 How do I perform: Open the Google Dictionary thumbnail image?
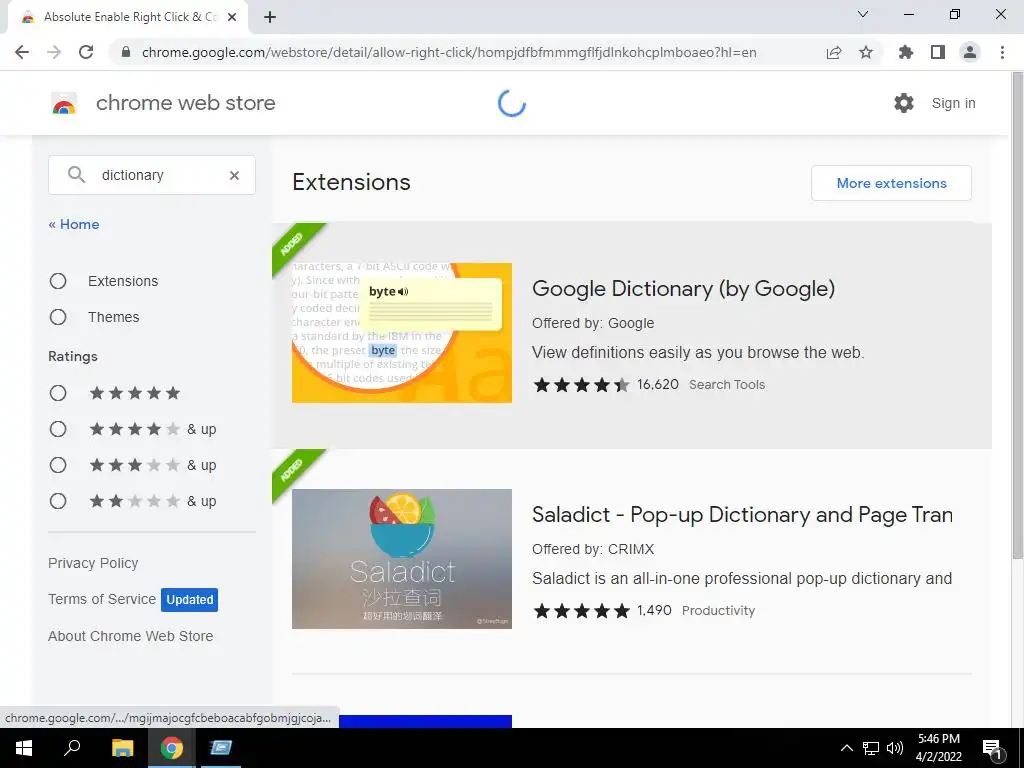tap(402, 332)
